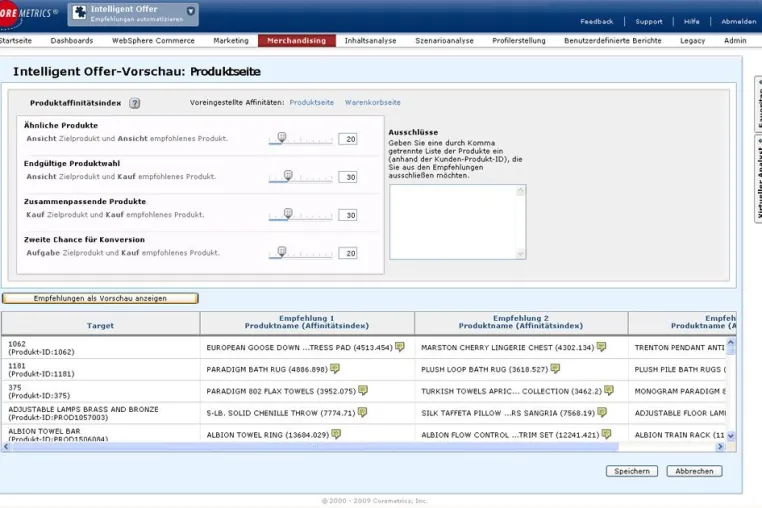The image size is (762, 508).
Task: Open comment icon beside SILK TAFFETA PILLOW
Action: pos(602,412)
